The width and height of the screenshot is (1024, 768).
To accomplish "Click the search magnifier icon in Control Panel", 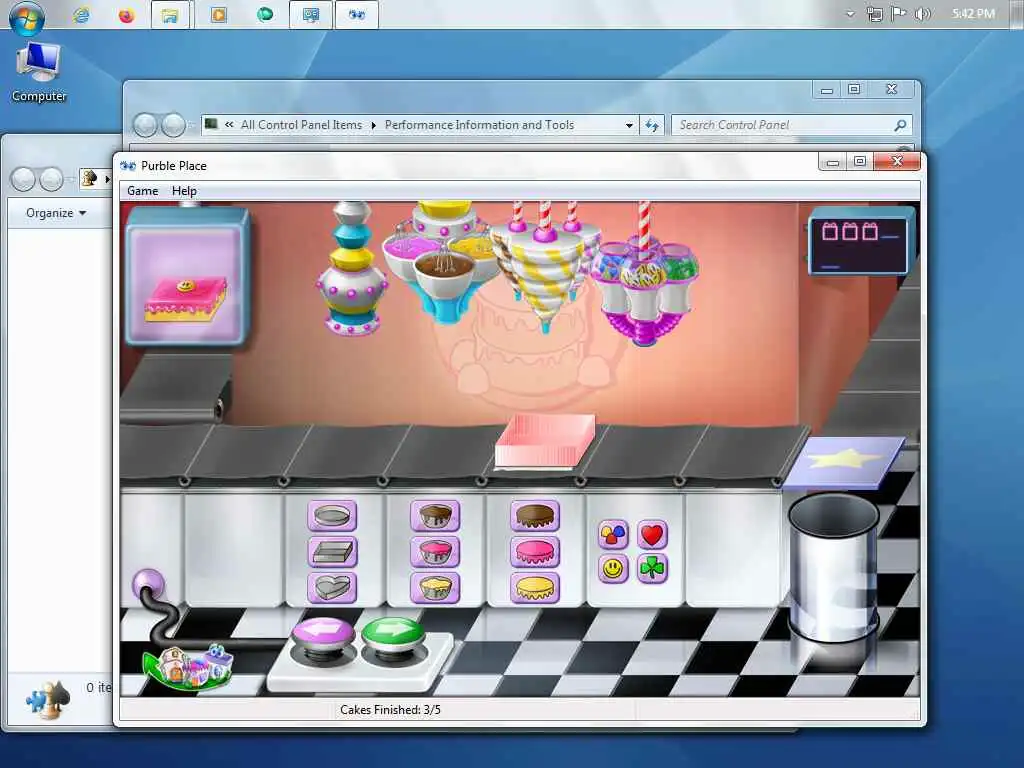I will click(900, 125).
